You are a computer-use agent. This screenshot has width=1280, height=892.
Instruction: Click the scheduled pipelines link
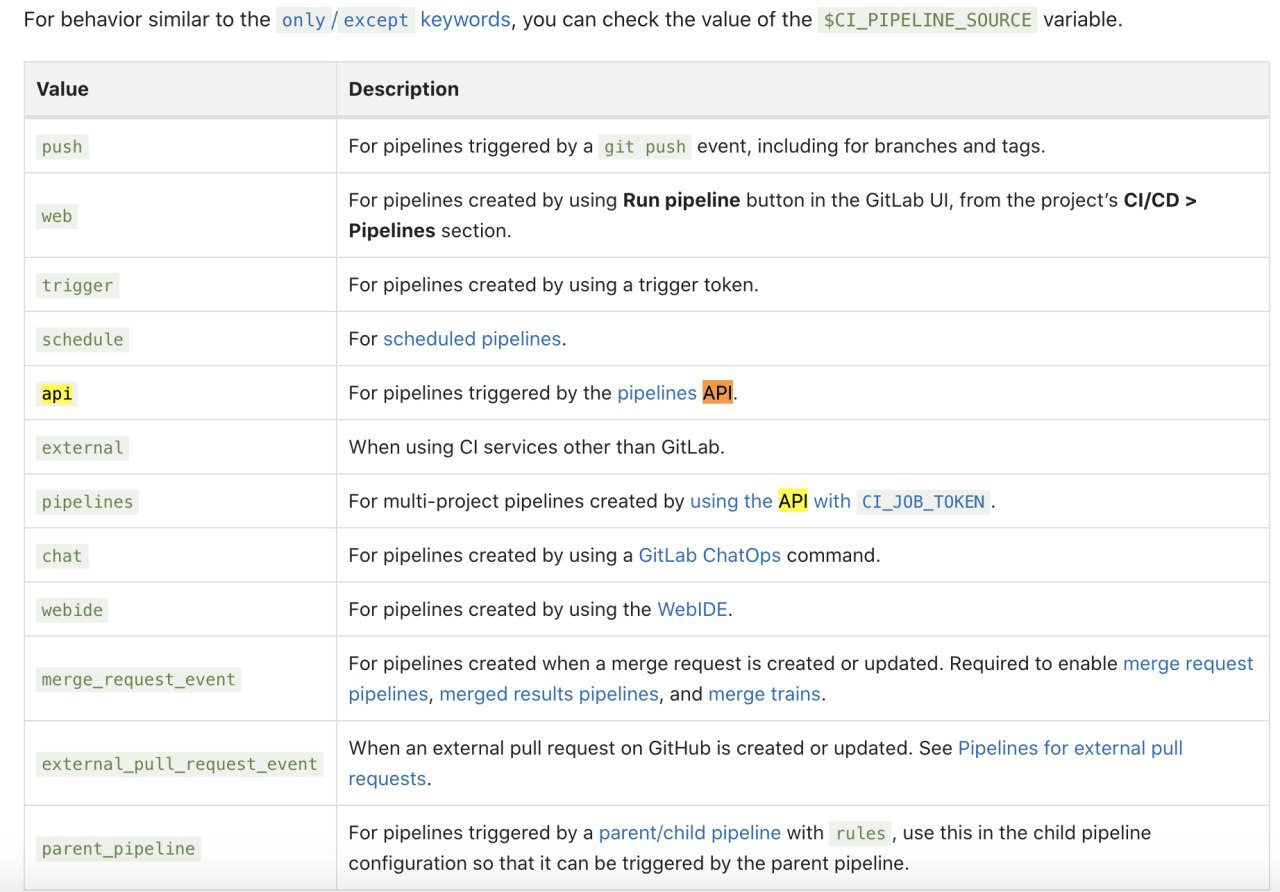(472, 339)
